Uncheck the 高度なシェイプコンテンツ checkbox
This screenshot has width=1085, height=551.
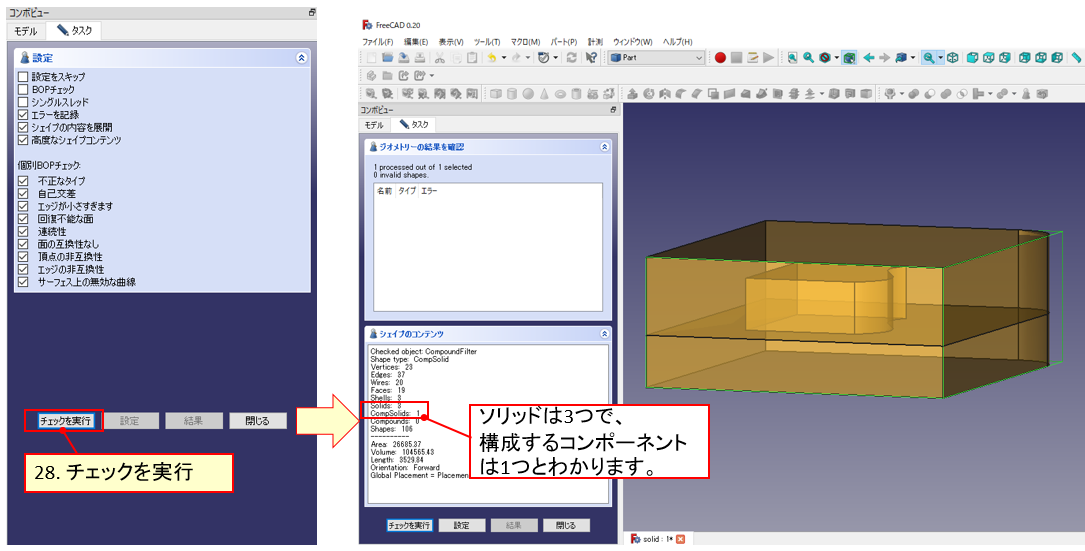tap(23, 140)
